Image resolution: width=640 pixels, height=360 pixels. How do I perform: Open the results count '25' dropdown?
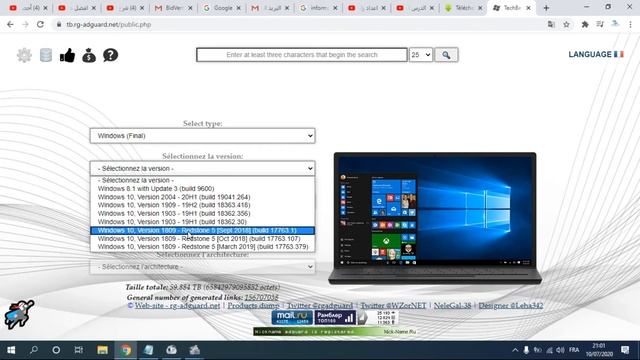point(421,55)
